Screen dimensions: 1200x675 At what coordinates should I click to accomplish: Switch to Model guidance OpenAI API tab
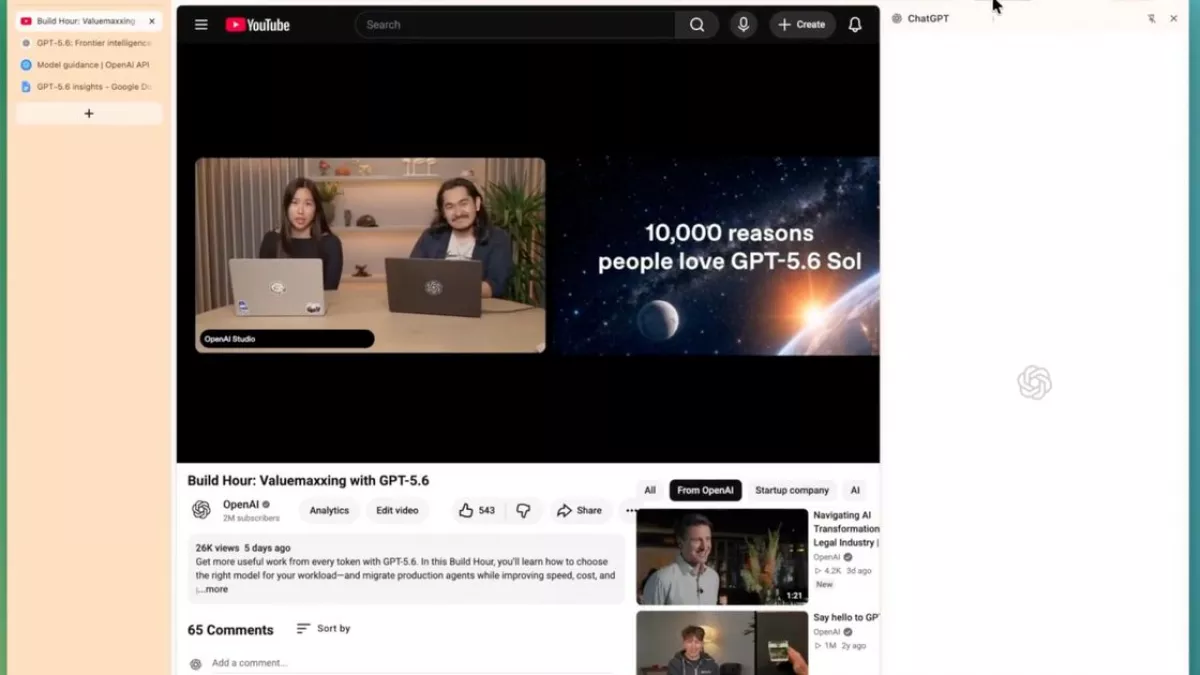pyautogui.click(x=87, y=65)
